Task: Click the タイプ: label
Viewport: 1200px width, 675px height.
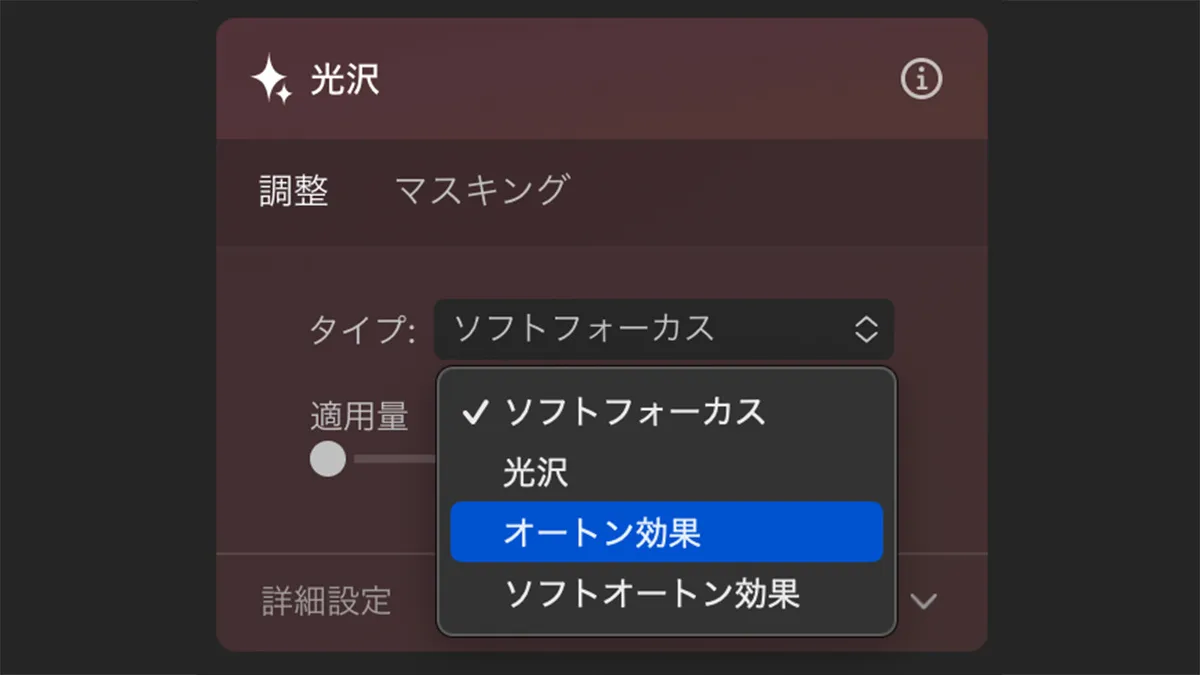Action: (362, 330)
